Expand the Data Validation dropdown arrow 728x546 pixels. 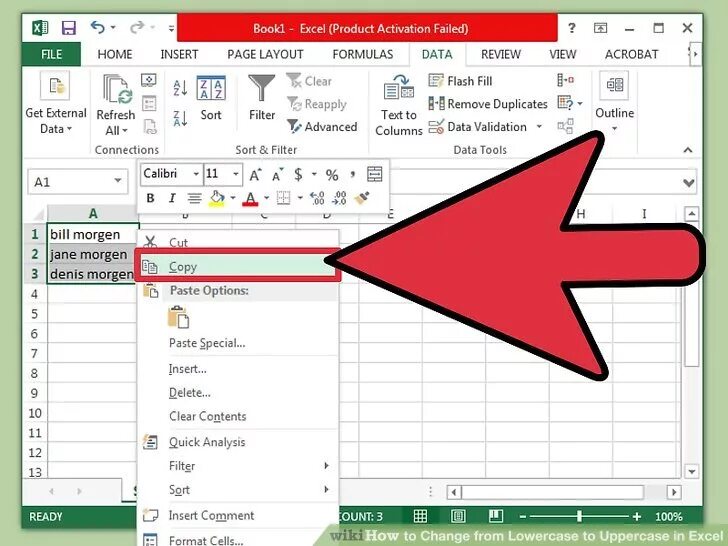click(539, 126)
